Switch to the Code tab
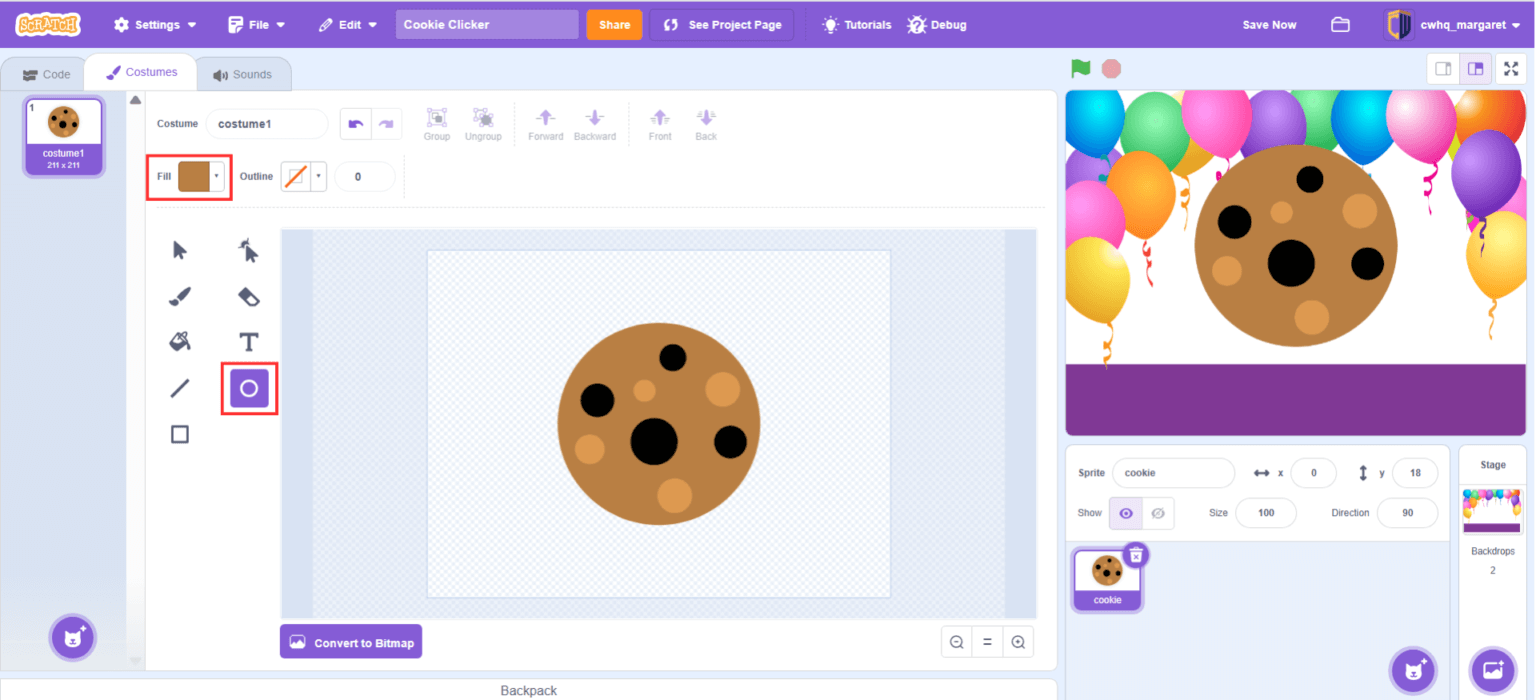Viewport: 1536px width, 700px height. point(46,74)
